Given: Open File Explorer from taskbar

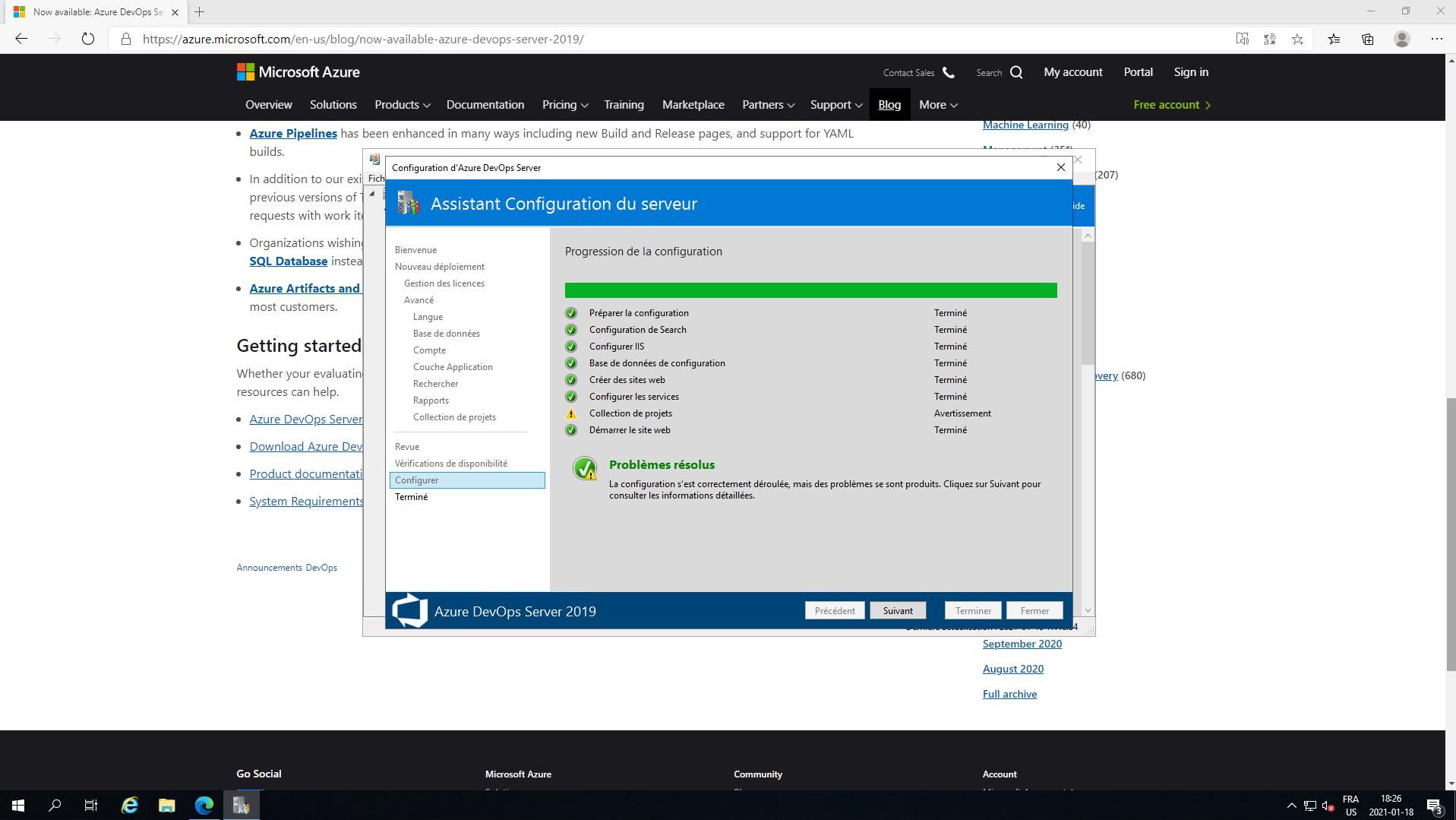Looking at the screenshot, I should click(166, 805).
